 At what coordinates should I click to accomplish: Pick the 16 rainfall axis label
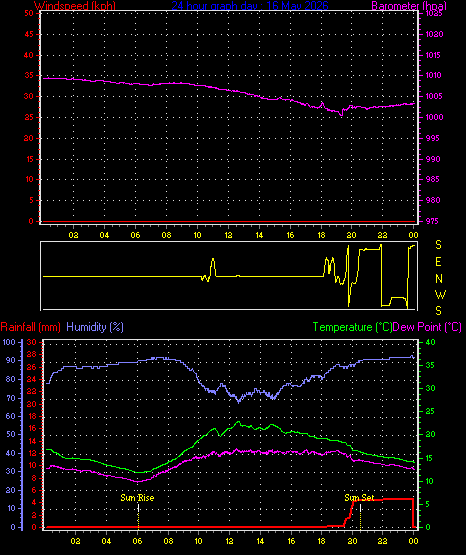point(32,428)
